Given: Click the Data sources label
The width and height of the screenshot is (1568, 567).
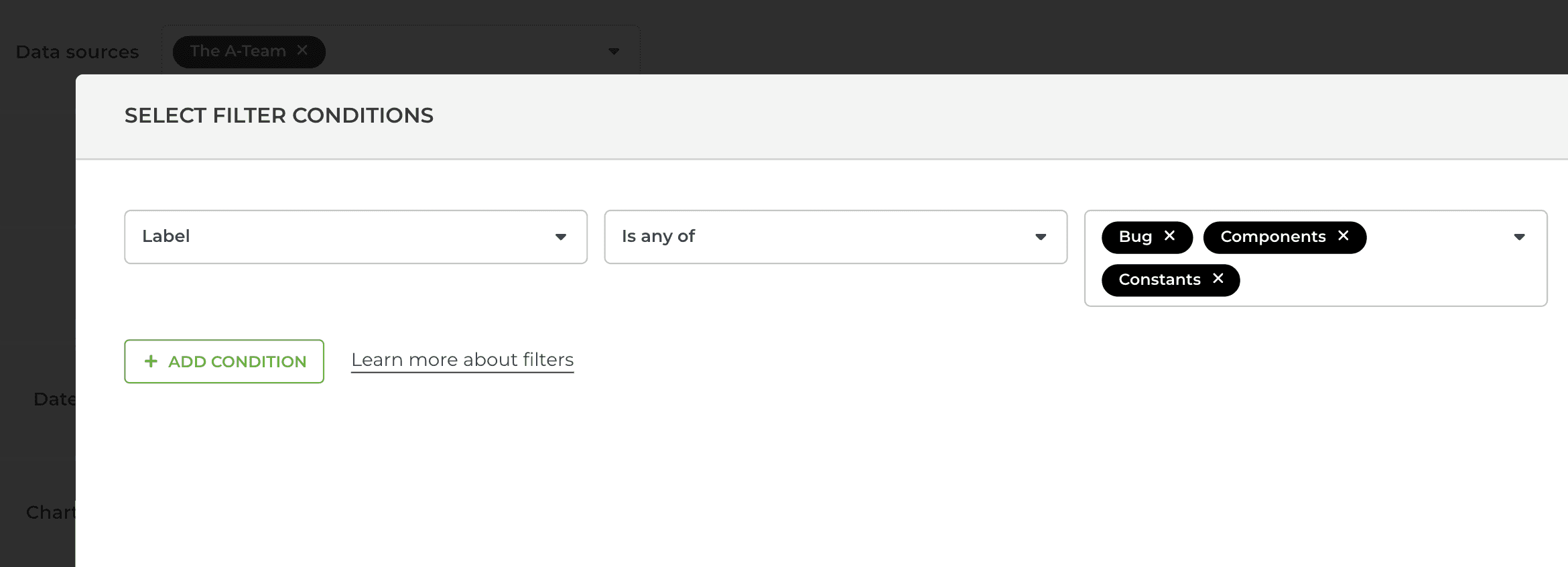Looking at the screenshot, I should (x=77, y=52).
